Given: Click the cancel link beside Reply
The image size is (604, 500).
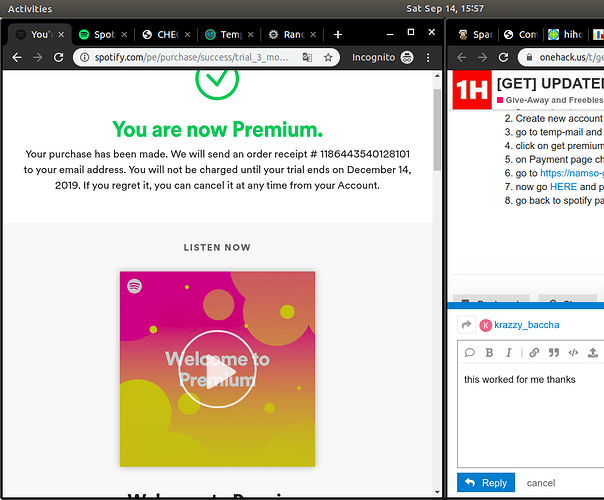Looking at the screenshot, I should pos(541,483).
